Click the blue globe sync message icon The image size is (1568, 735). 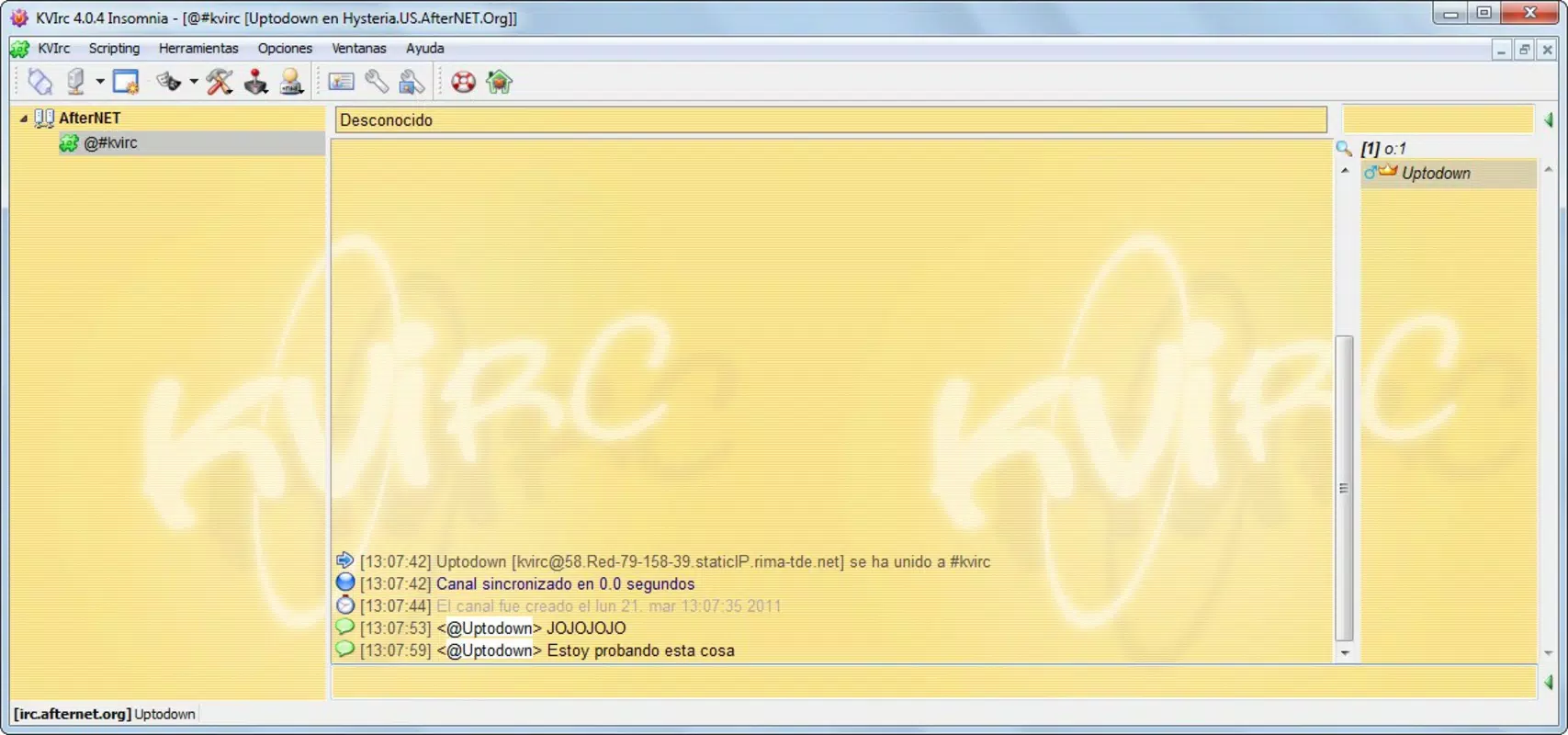click(344, 582)
